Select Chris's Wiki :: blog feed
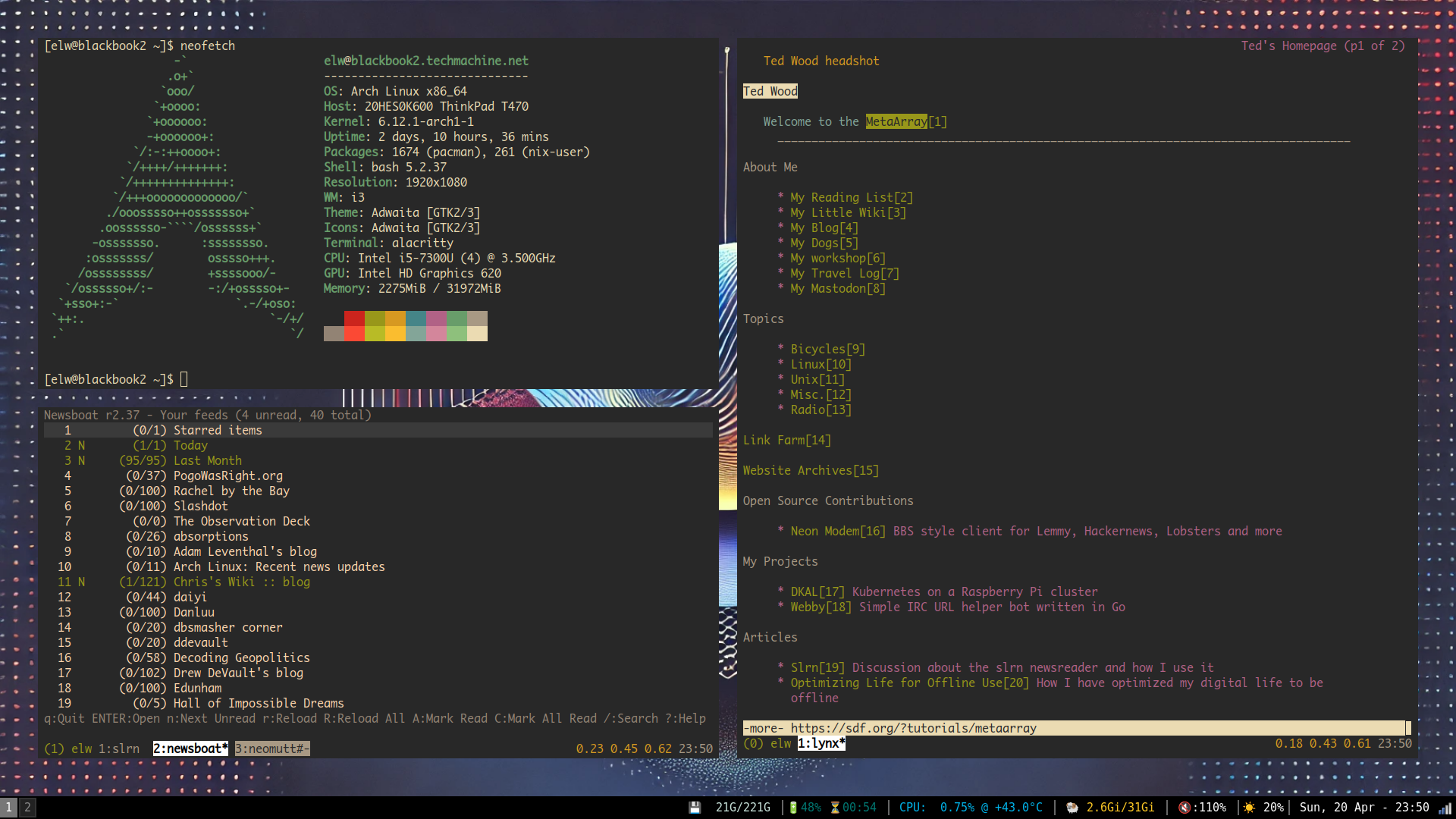Image resolution: width=1456 pixels, height=819 pixels. tap(241, 582)
